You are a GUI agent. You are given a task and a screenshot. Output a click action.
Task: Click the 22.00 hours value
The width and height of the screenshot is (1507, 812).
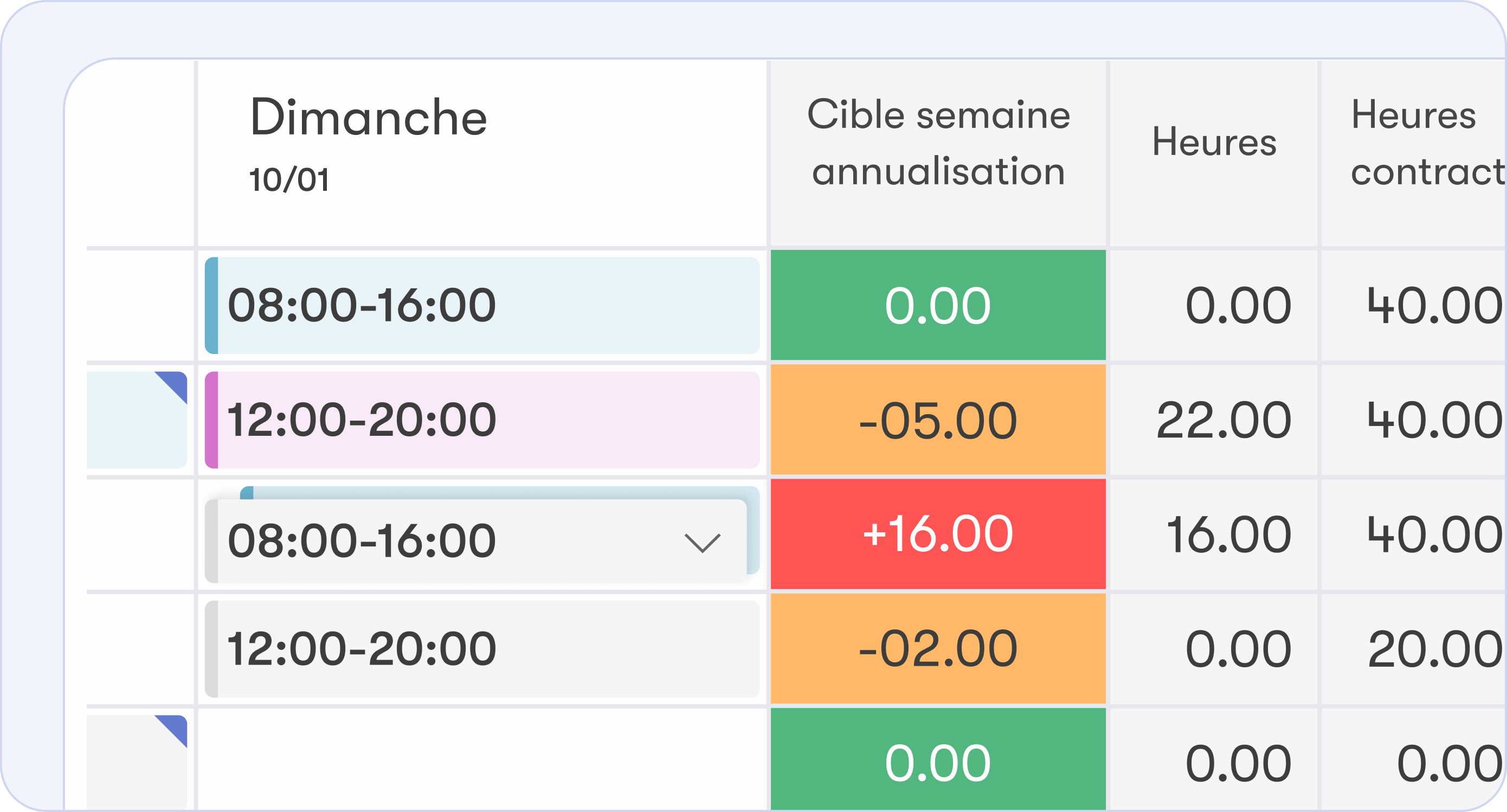1224,420
